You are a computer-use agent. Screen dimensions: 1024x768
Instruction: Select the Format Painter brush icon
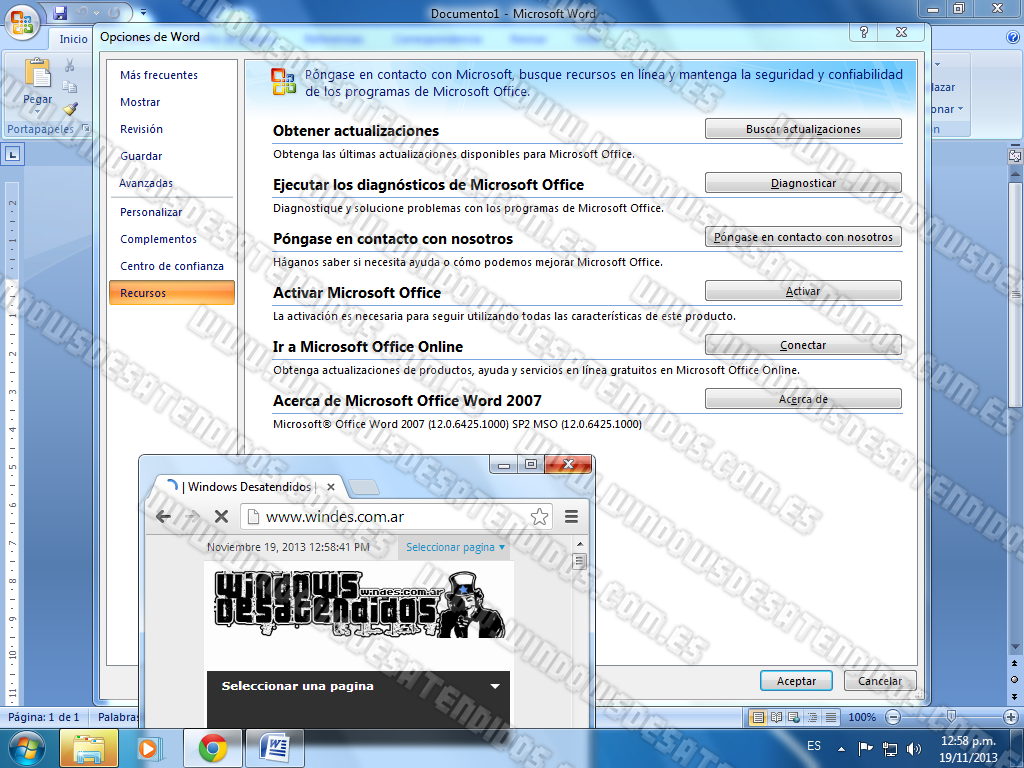(x=70, y=108)
